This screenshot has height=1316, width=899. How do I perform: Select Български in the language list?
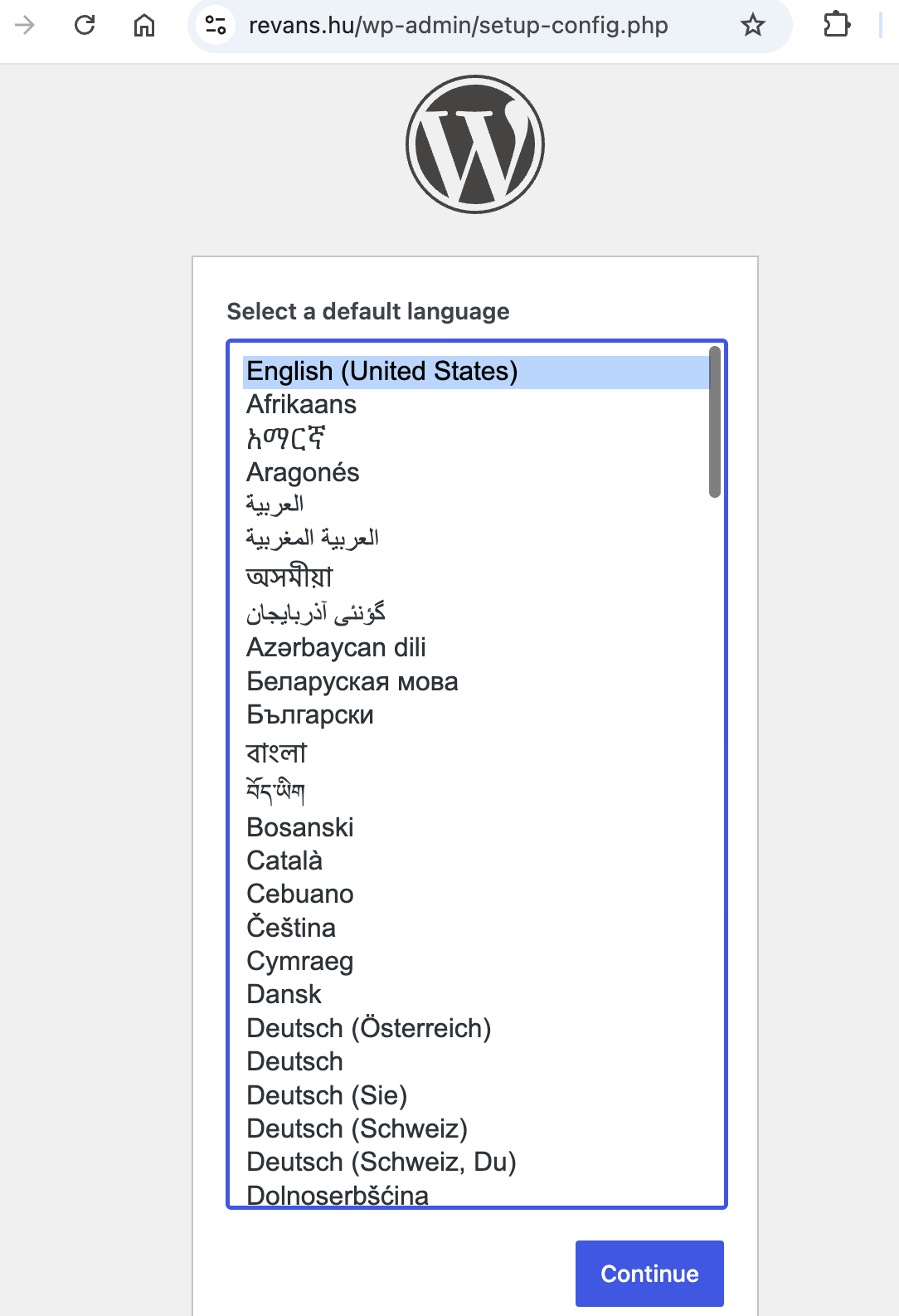click(x=476, y=714)
